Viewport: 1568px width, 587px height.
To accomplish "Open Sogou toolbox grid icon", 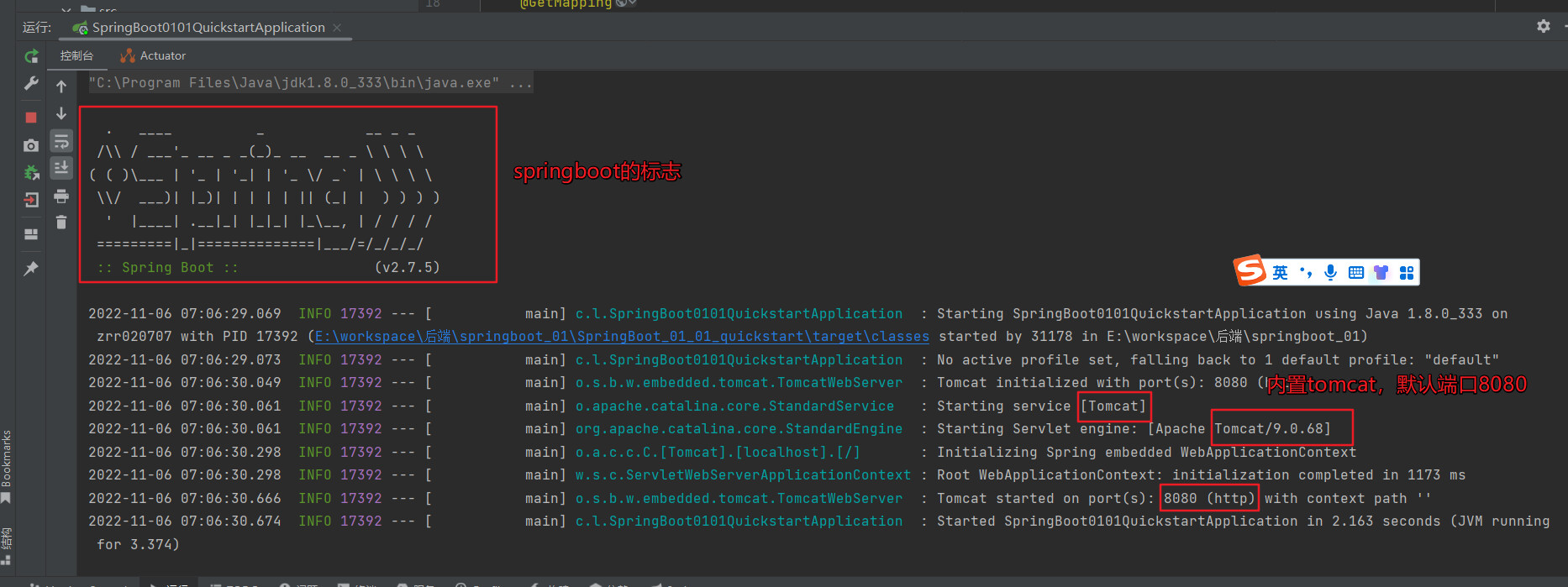I will (1407, 272).
